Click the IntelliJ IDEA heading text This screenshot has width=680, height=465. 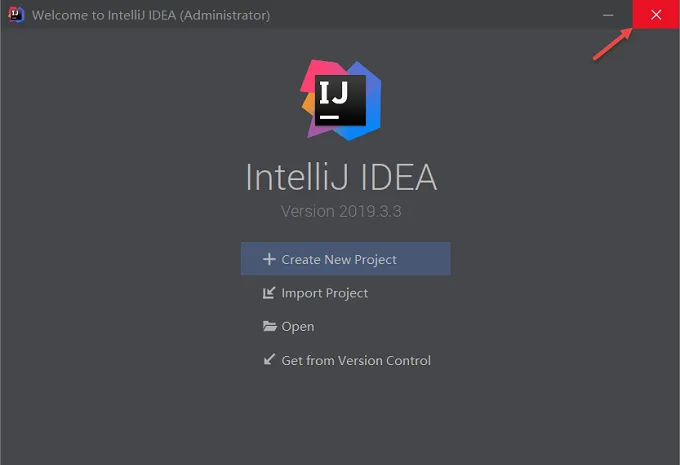point(341,177)
